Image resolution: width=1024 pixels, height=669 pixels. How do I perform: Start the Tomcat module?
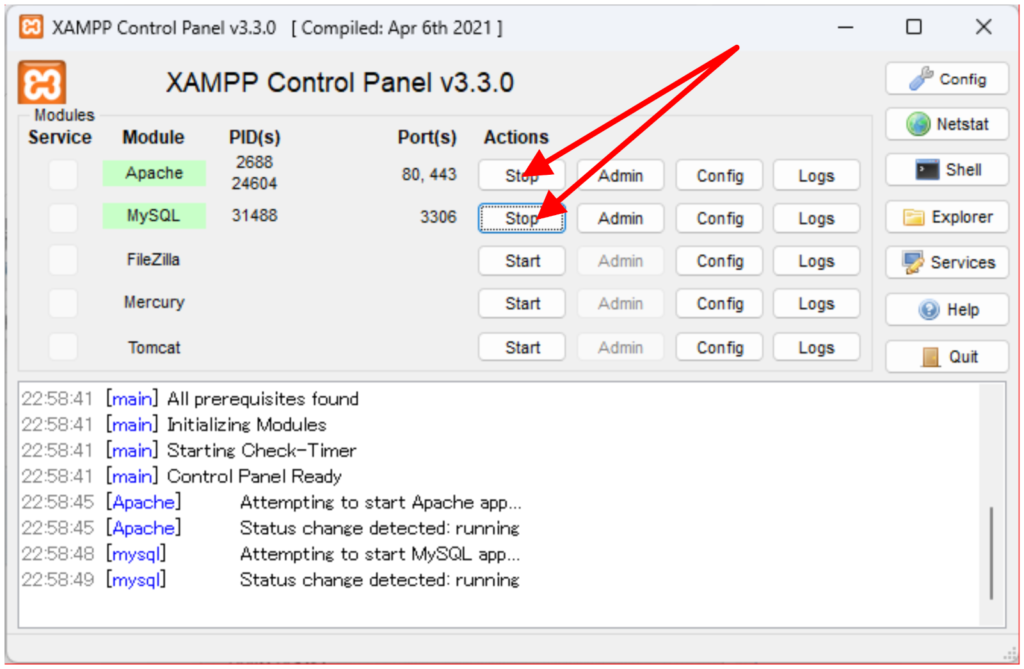point(521,347)
